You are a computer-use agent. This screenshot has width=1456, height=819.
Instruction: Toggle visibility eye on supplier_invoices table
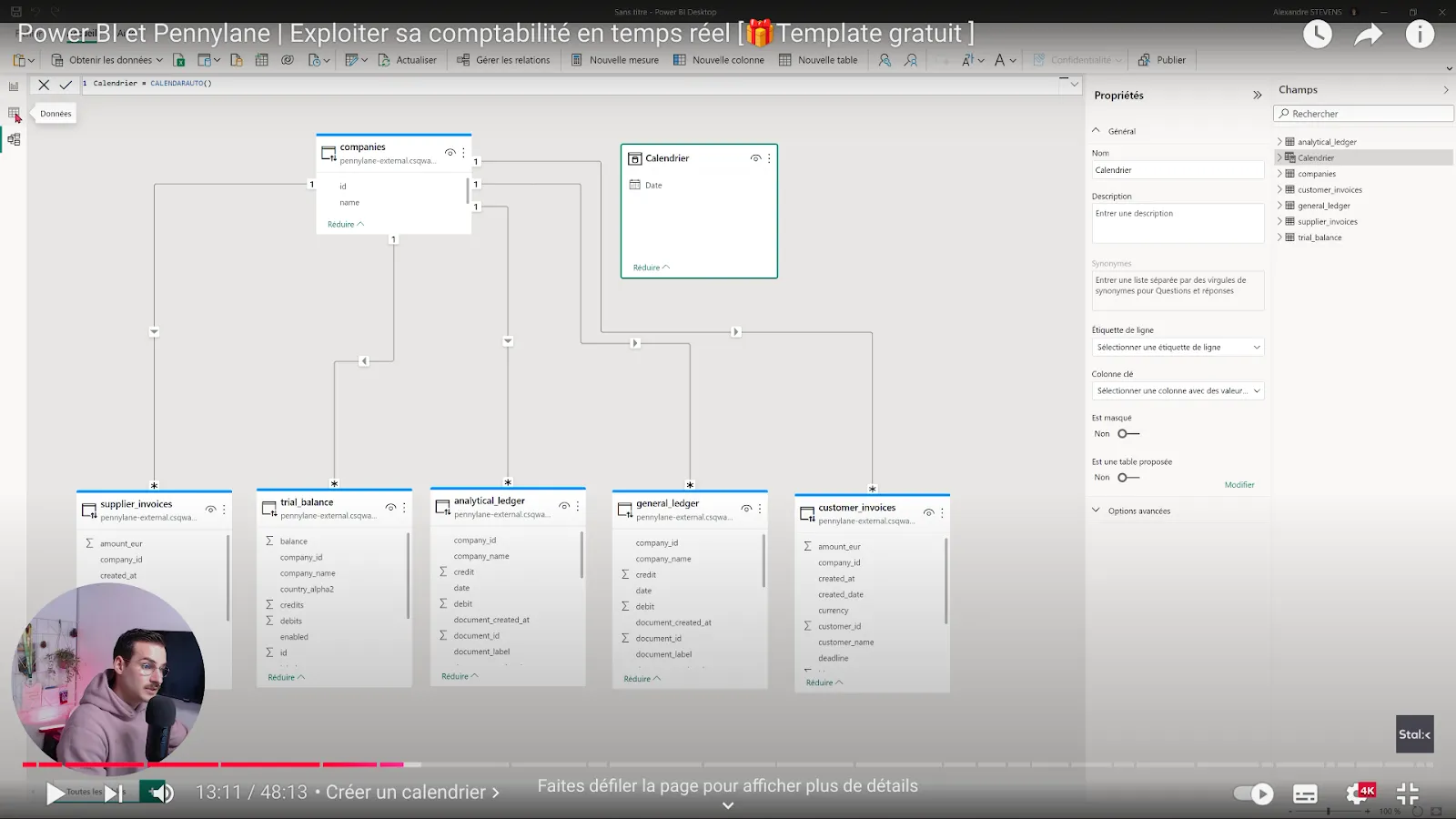(210, 510)
